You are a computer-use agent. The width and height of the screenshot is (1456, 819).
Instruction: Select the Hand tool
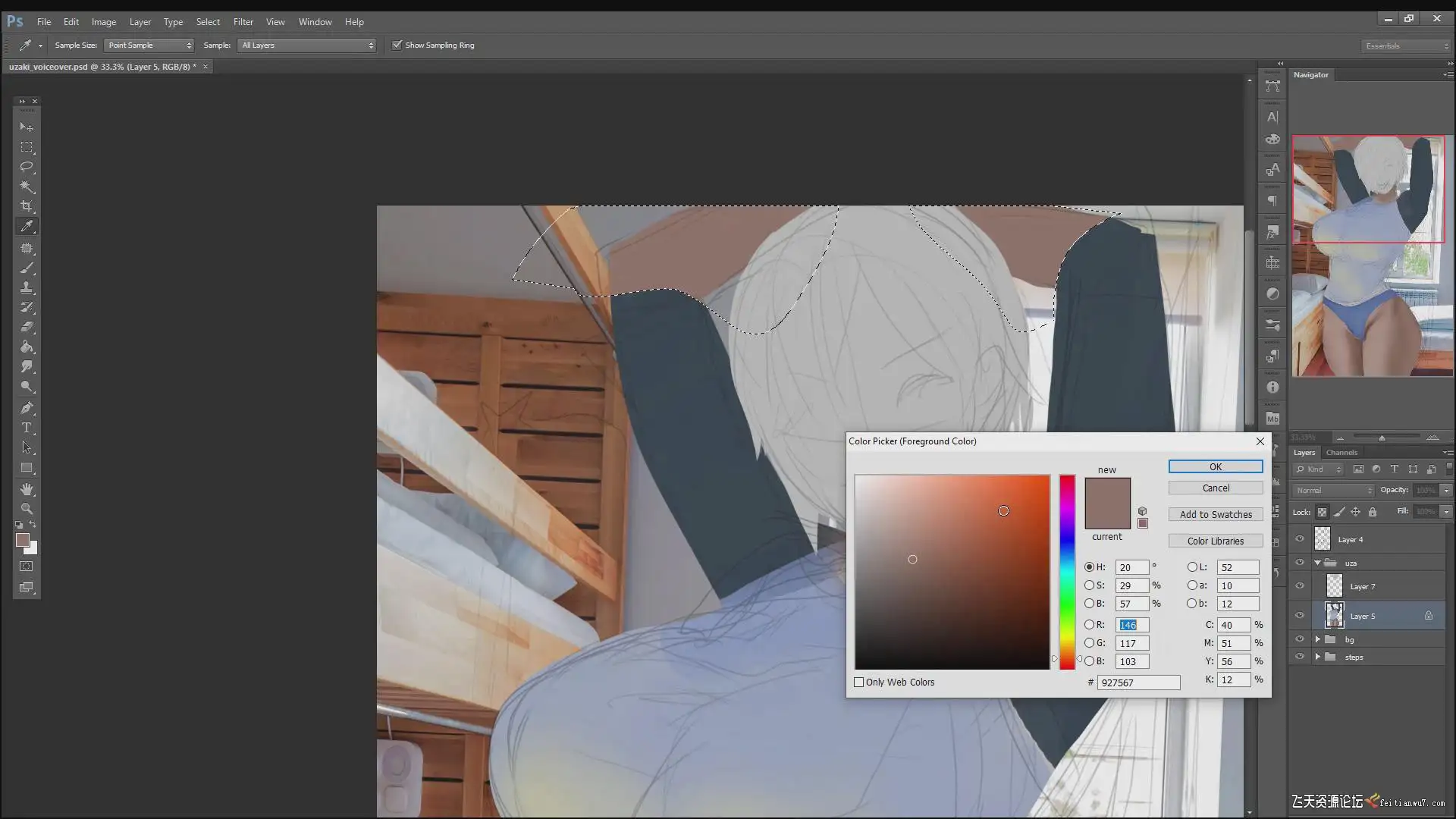pyautogui.click(x=27, y=489)
